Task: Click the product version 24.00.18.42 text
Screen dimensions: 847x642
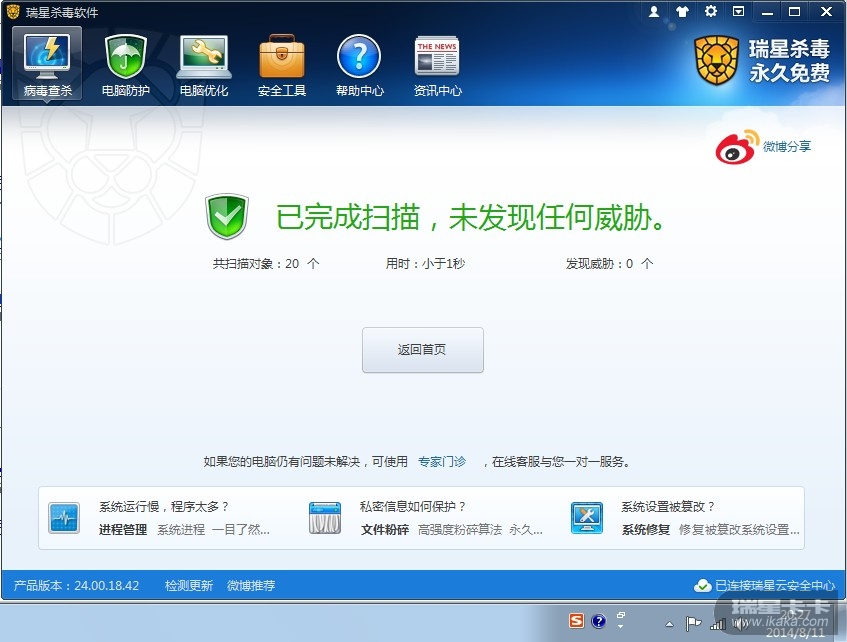Action: tap(76, 585)
